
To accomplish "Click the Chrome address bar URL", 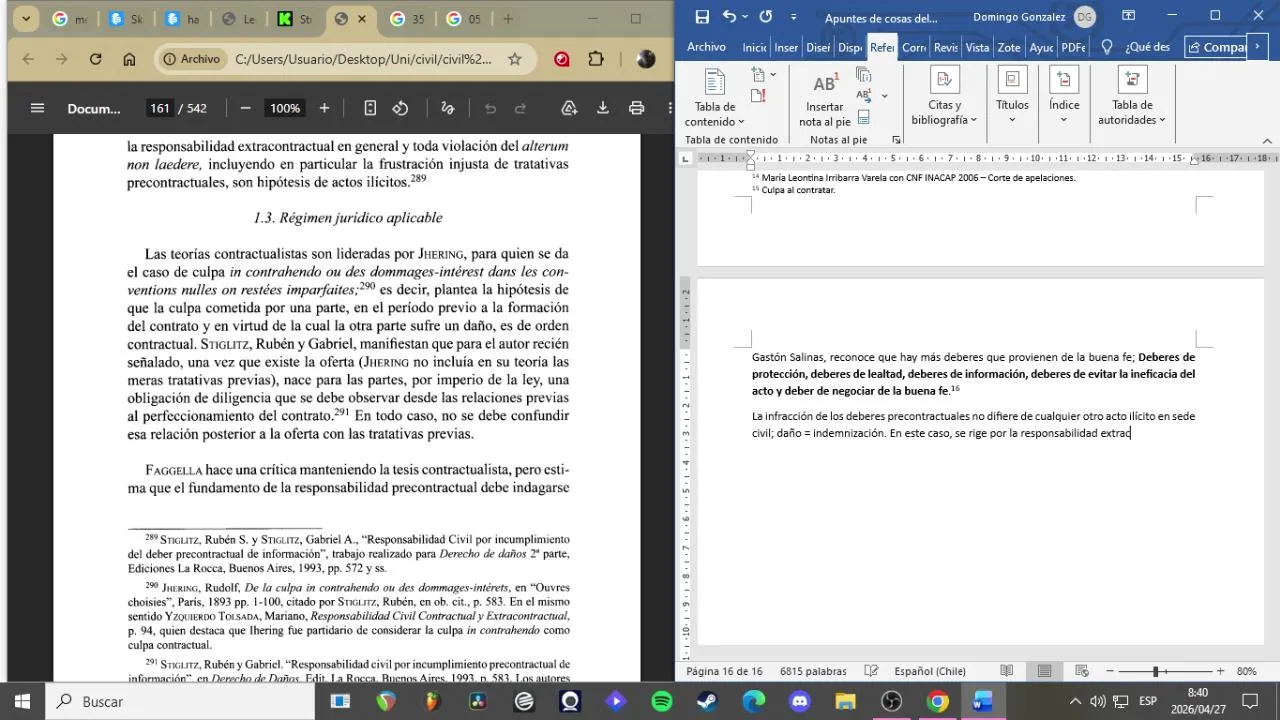I will tap(363, 59).
